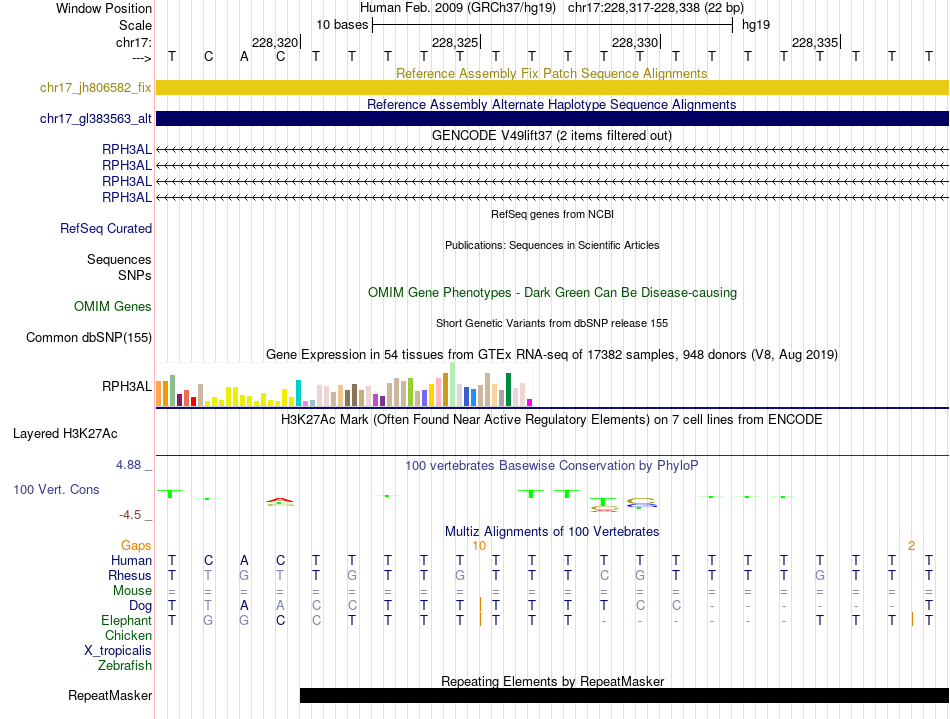Image resolution: width=950 pixels, height=719 pixels.
Task: Click the RefSeq Curated label
Action: pyautogui.click(x=105, y=228)
